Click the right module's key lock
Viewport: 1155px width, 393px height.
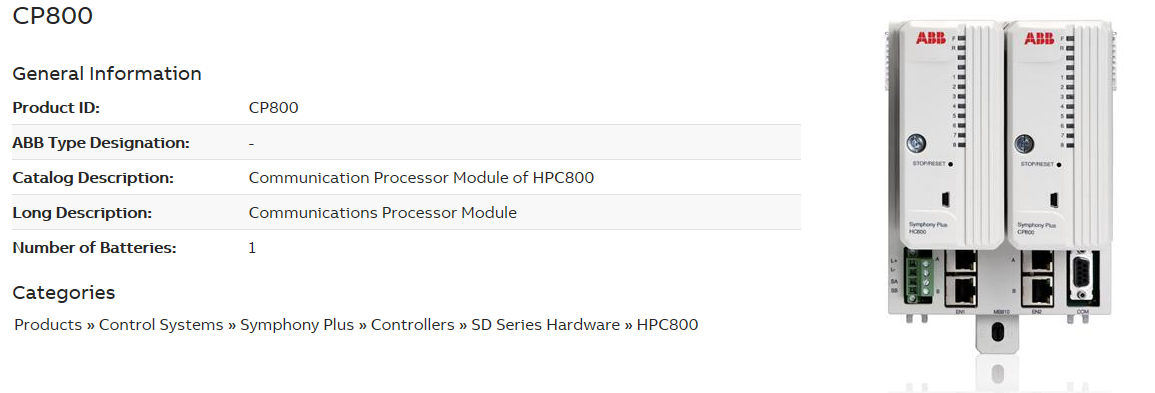click(x=1025, y=143)
